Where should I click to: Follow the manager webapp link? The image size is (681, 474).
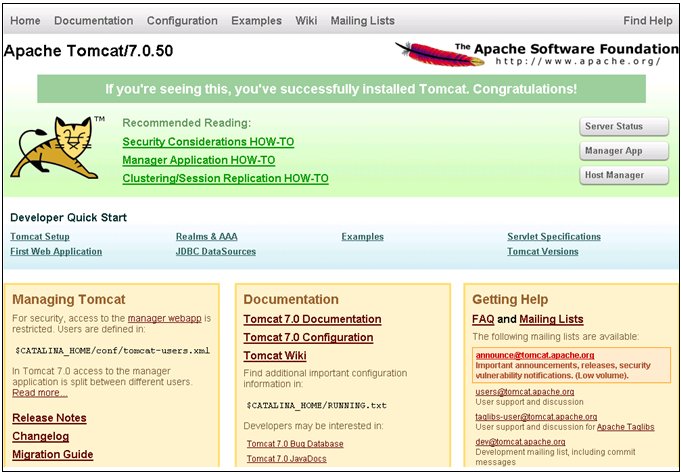tap(165, 318)
